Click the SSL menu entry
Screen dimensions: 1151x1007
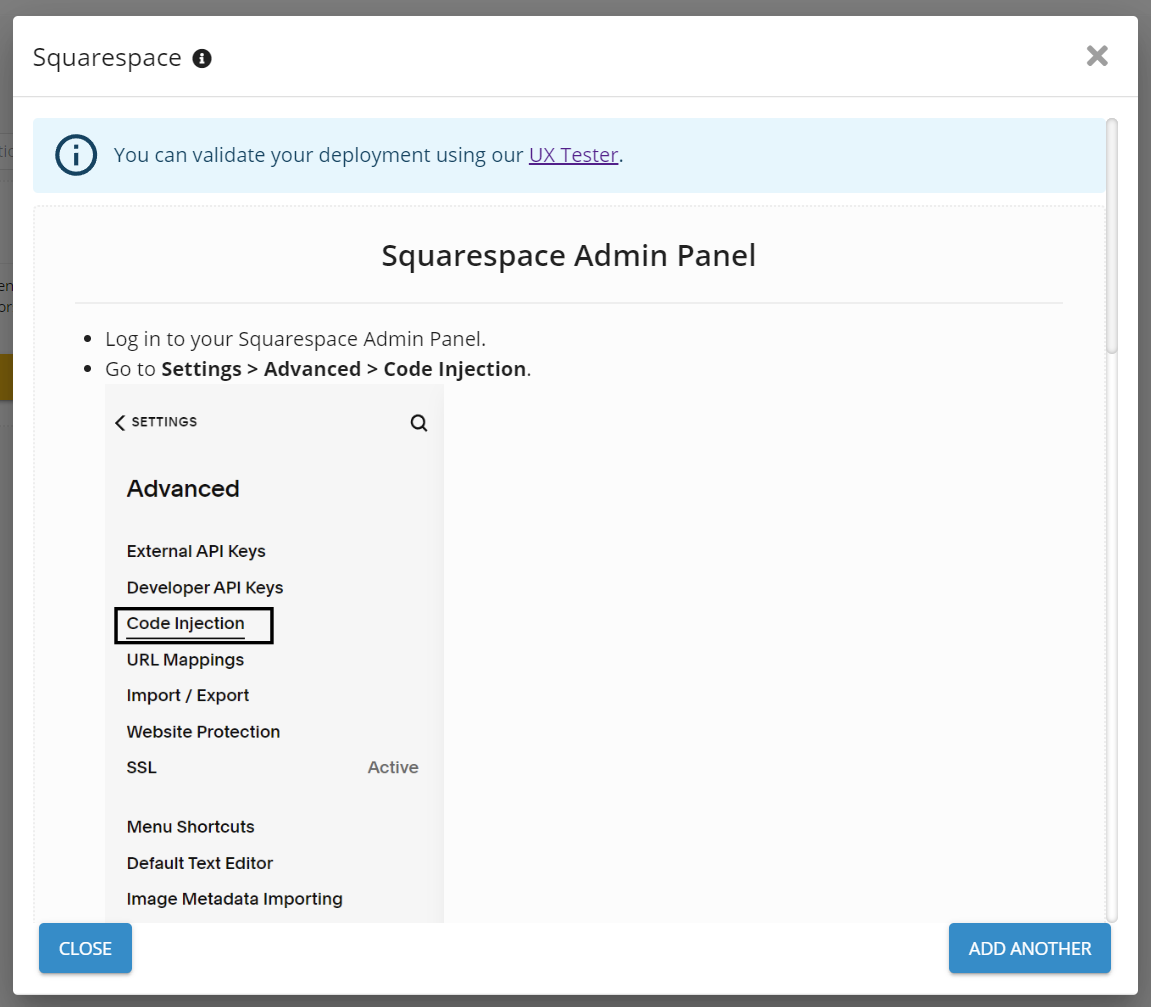(x=142, y=768)
